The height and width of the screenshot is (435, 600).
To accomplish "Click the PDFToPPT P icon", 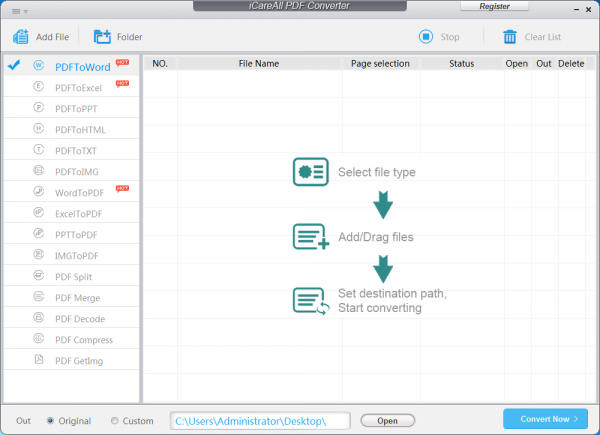I will coord(39,108).
